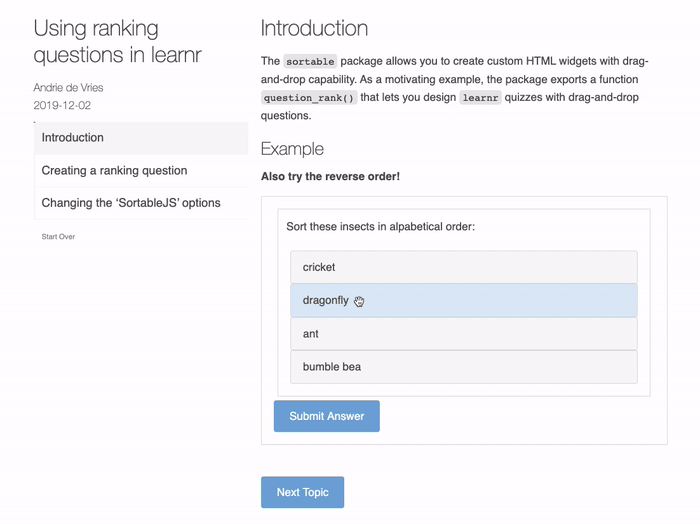Image resolution: width=700 pixels, height=524 pixels.
Task: Click the date 2019-12-02
Action: coord(62,105)
